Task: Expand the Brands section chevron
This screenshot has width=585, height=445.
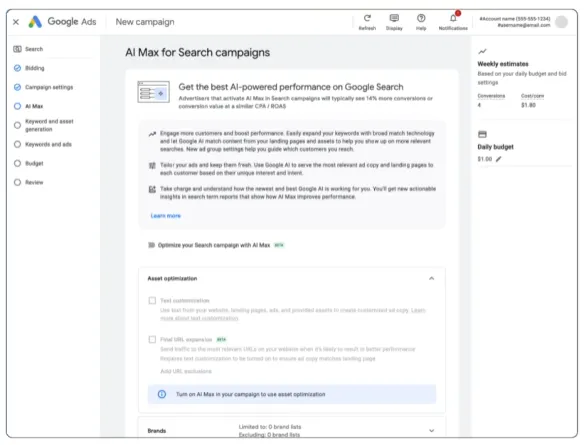Action: coord(432,430)
